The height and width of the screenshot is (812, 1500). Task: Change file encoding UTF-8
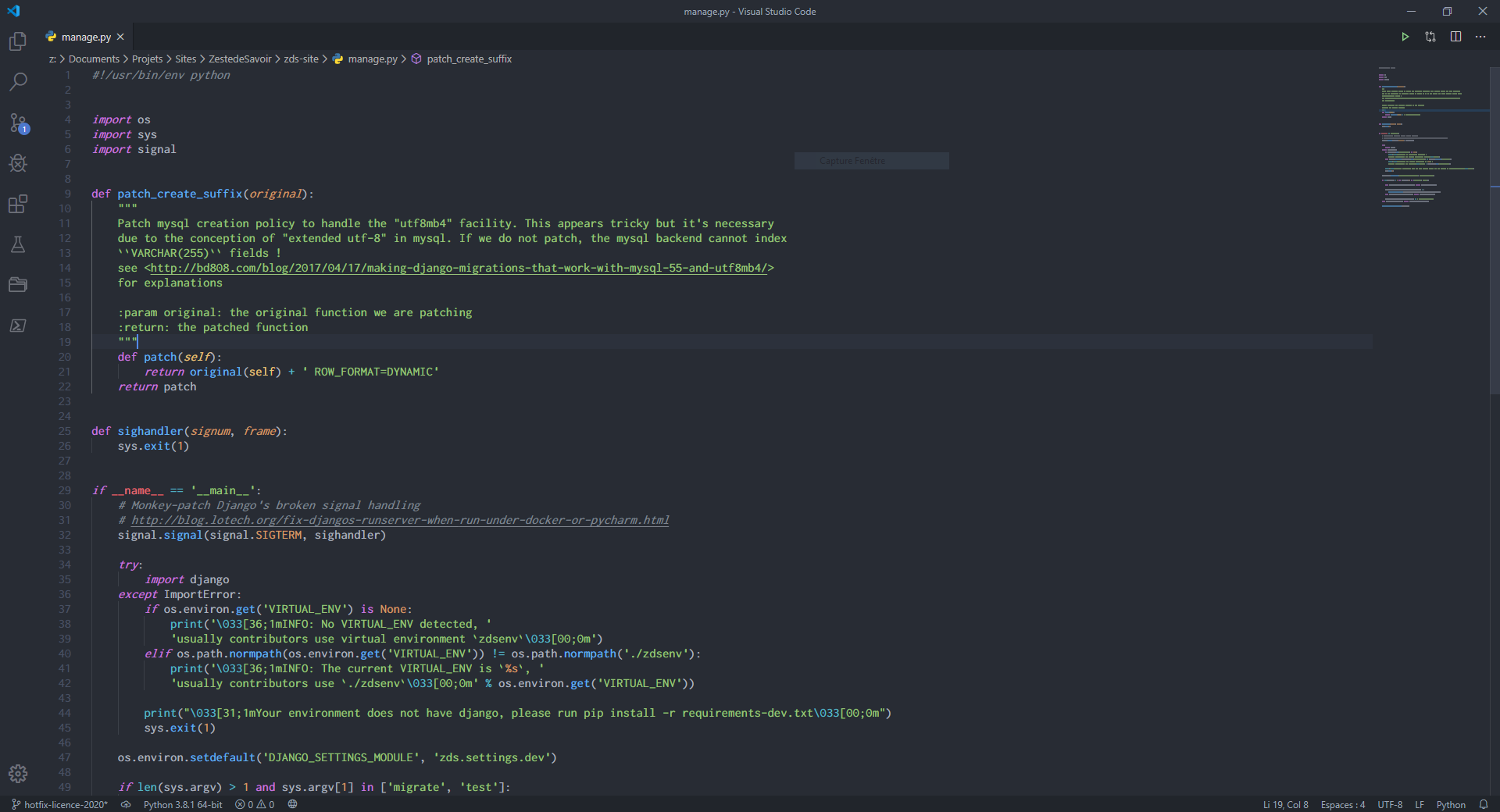1390,804
